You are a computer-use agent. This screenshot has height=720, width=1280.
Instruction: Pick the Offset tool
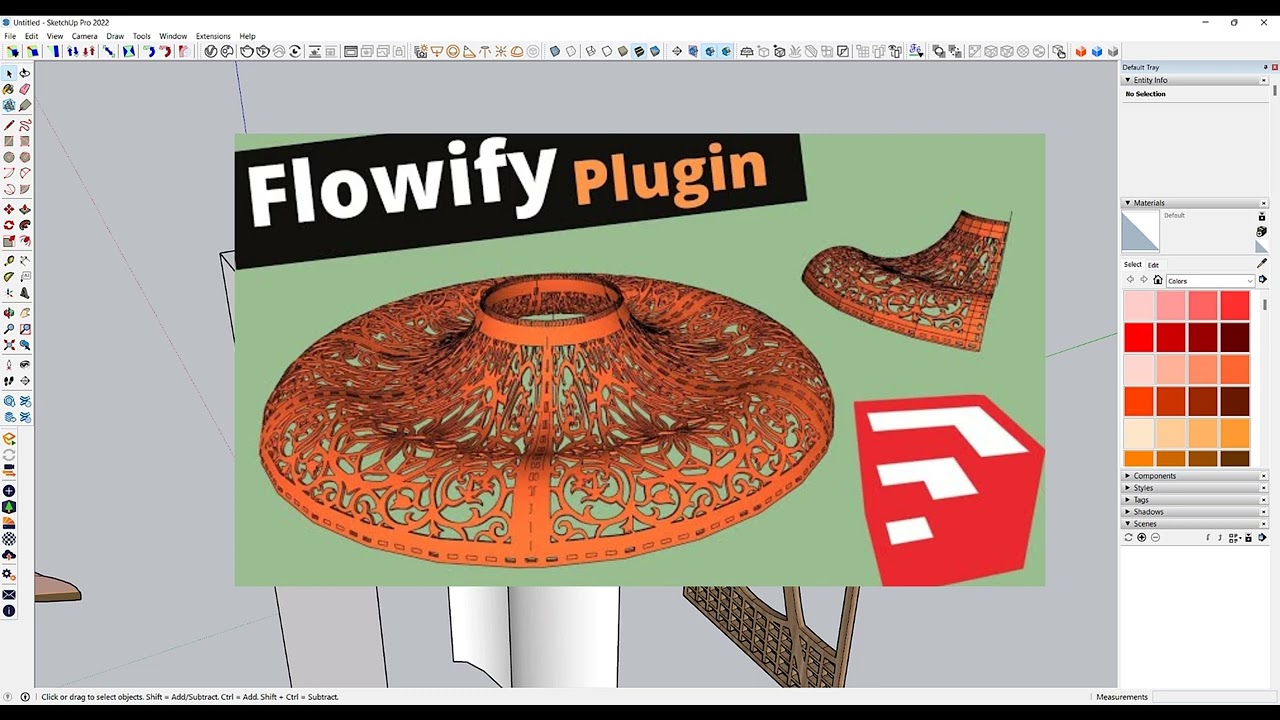point(25,241)
